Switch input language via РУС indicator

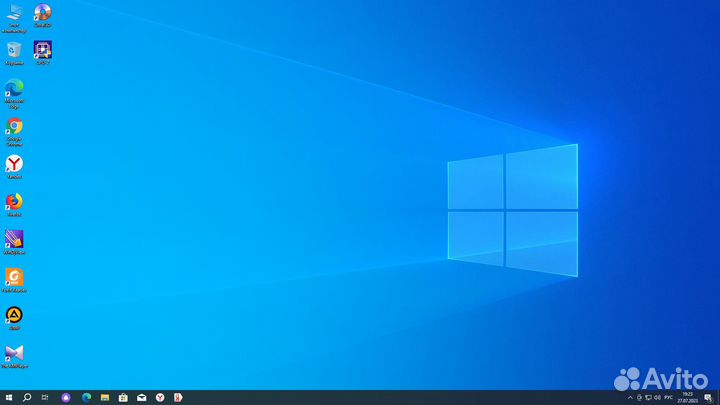pyautogui.click(x=669, y=398)
